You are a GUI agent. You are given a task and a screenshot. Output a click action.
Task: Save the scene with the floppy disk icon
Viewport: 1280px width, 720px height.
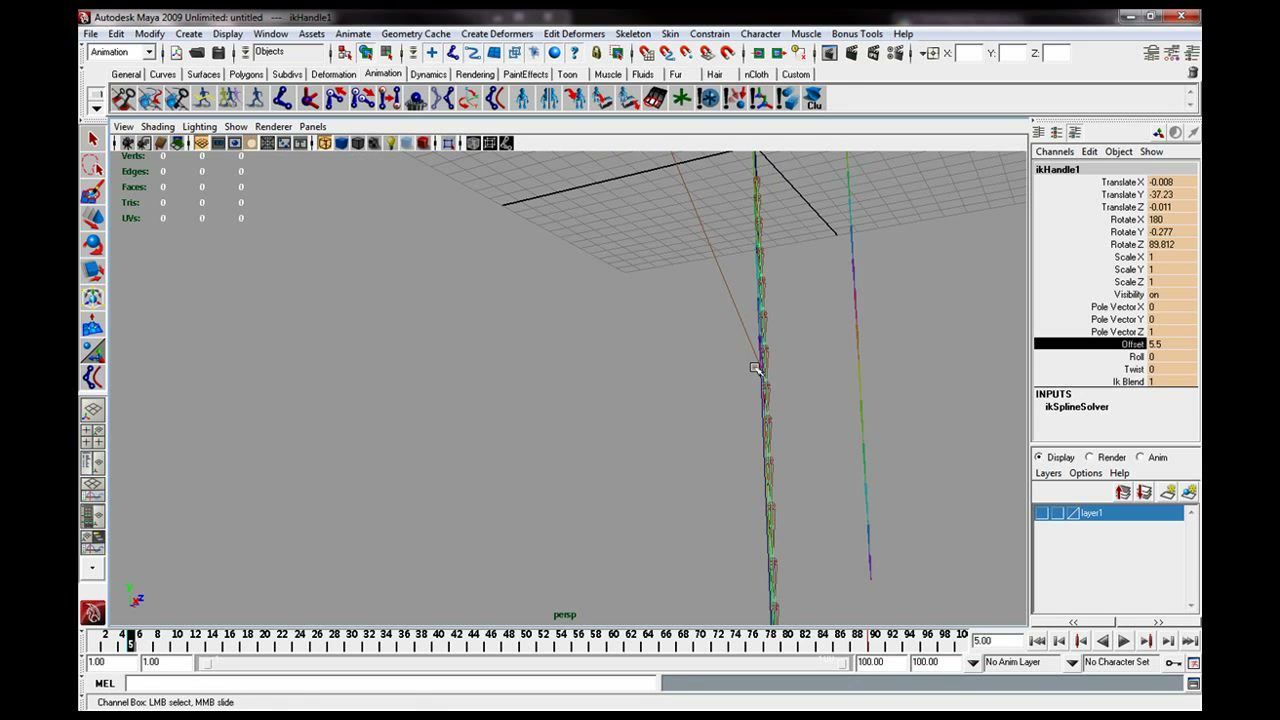pos(218,53)
